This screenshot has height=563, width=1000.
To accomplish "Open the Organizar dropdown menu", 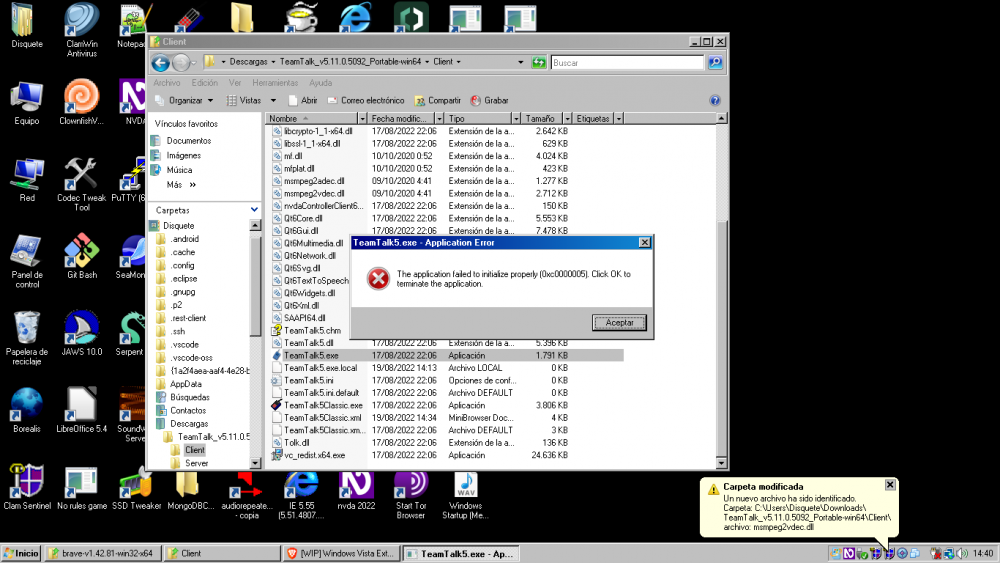I will coord(185,100).
